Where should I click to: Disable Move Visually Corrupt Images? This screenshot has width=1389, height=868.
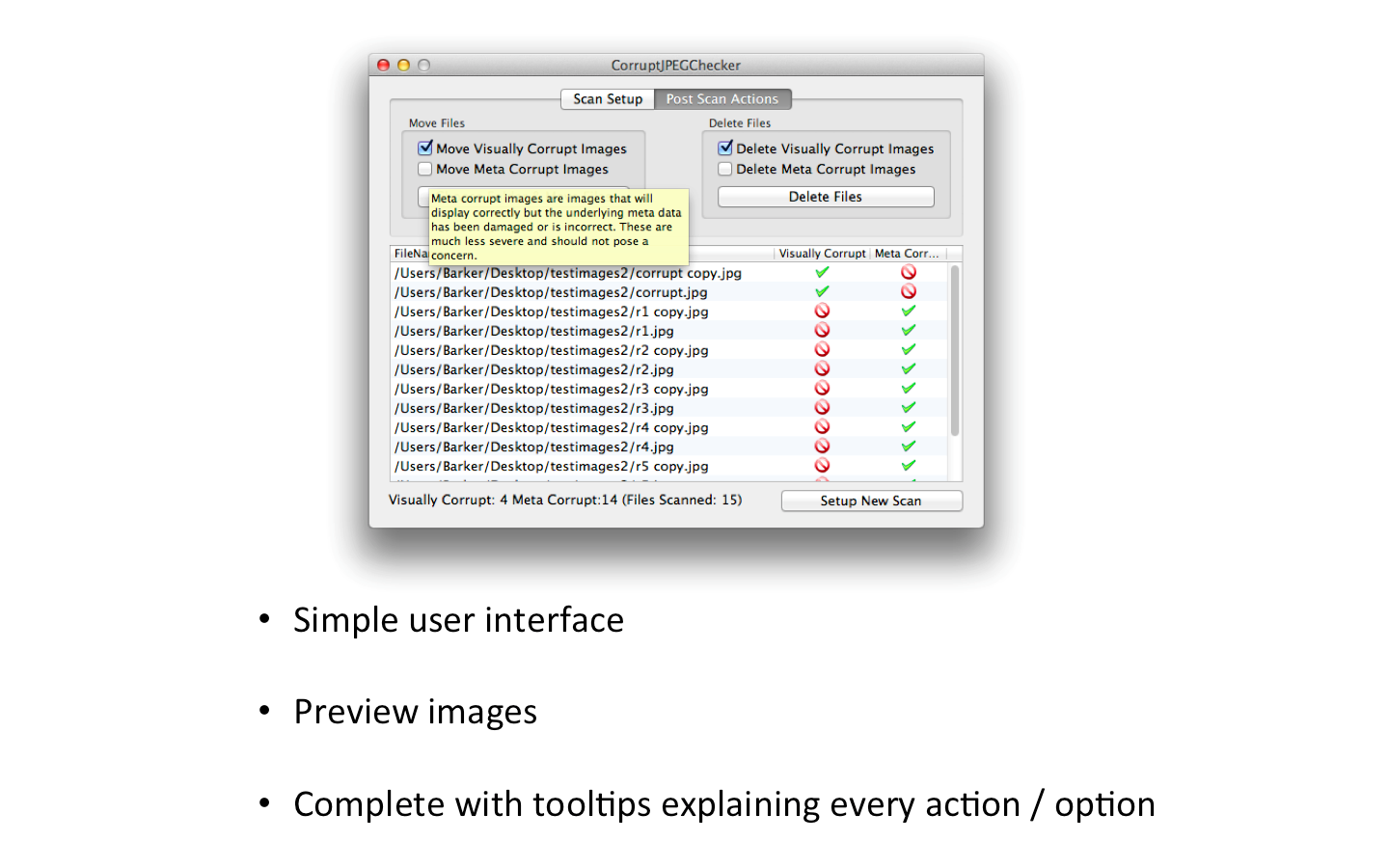(424, 148)
